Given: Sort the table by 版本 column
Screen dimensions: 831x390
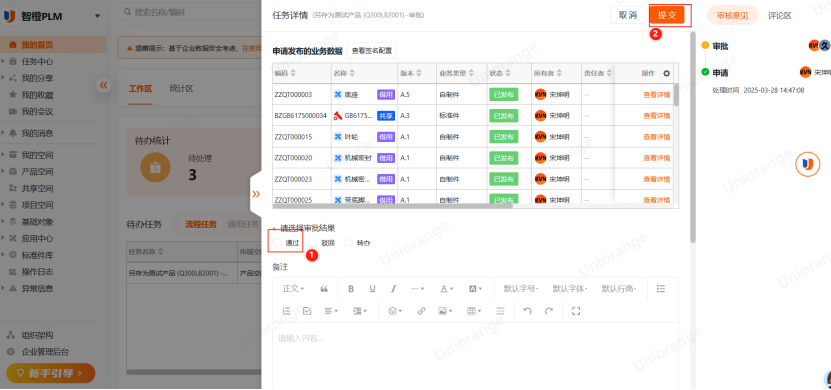Looking at the screenshot, I should coord(419,74).
